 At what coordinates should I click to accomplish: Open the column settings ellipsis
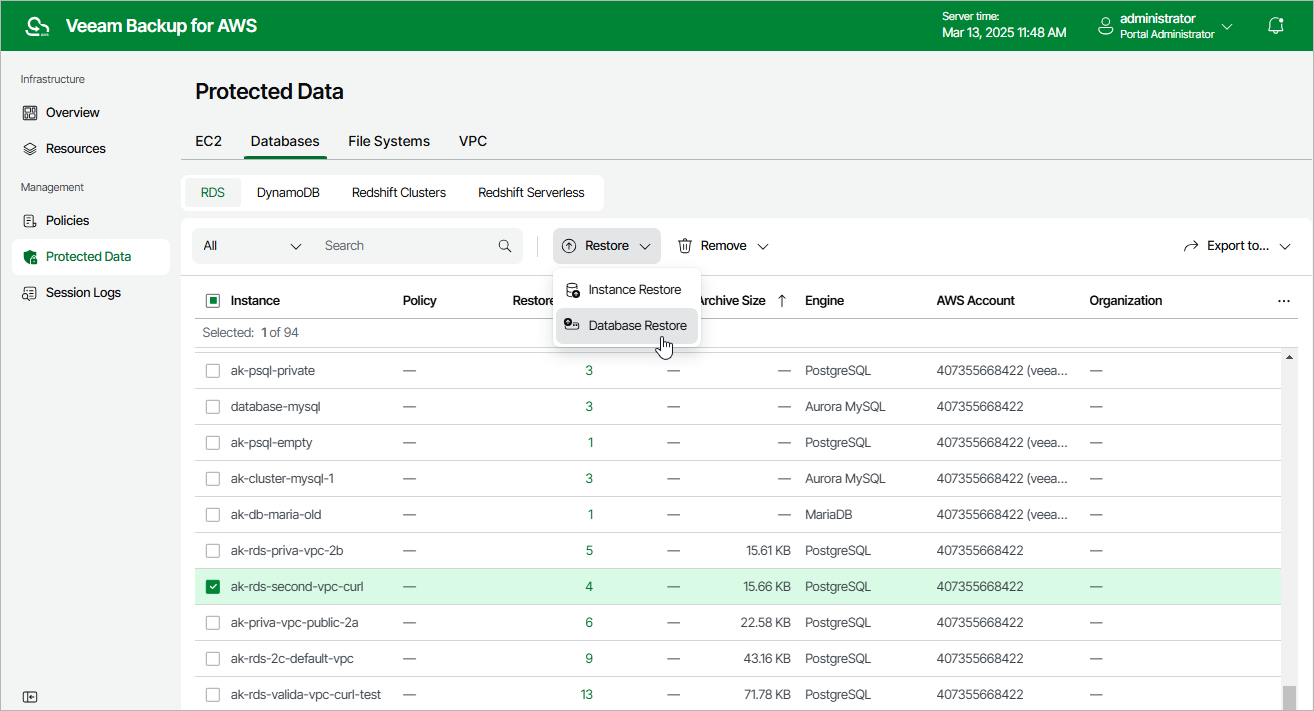pyautogui.click(x=1284, y=301)
